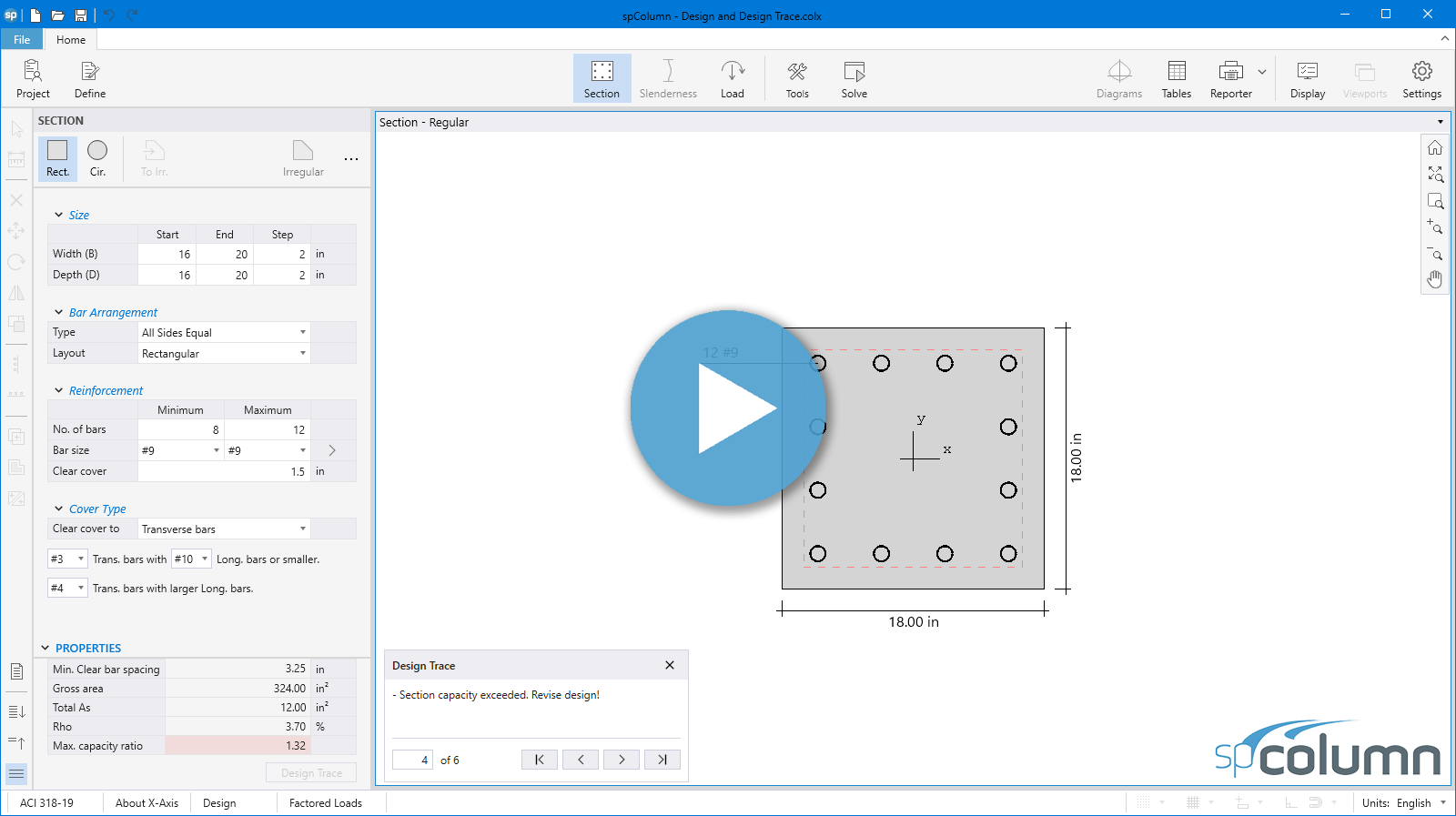1456x816 pixels.
Task: Open the Reporter tool
Action: [x=1230, y=79]
